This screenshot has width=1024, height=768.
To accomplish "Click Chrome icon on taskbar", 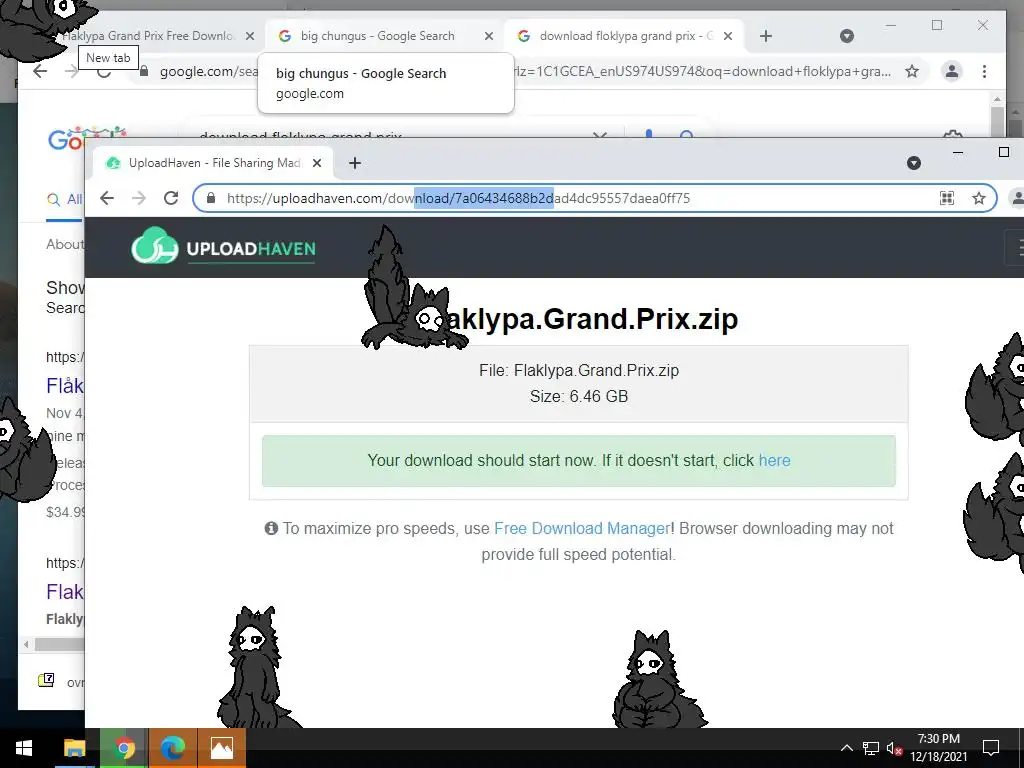I will coord(124,748).
